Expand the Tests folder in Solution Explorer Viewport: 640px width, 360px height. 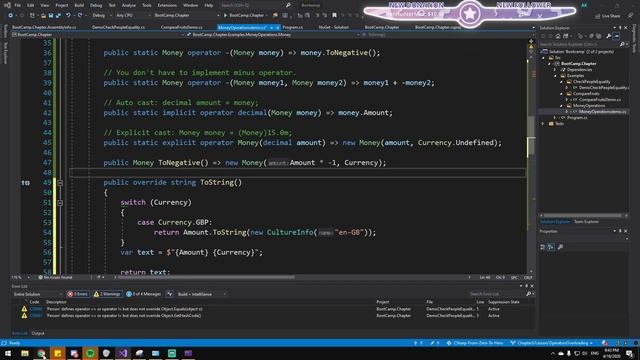(x=543, y=124)
